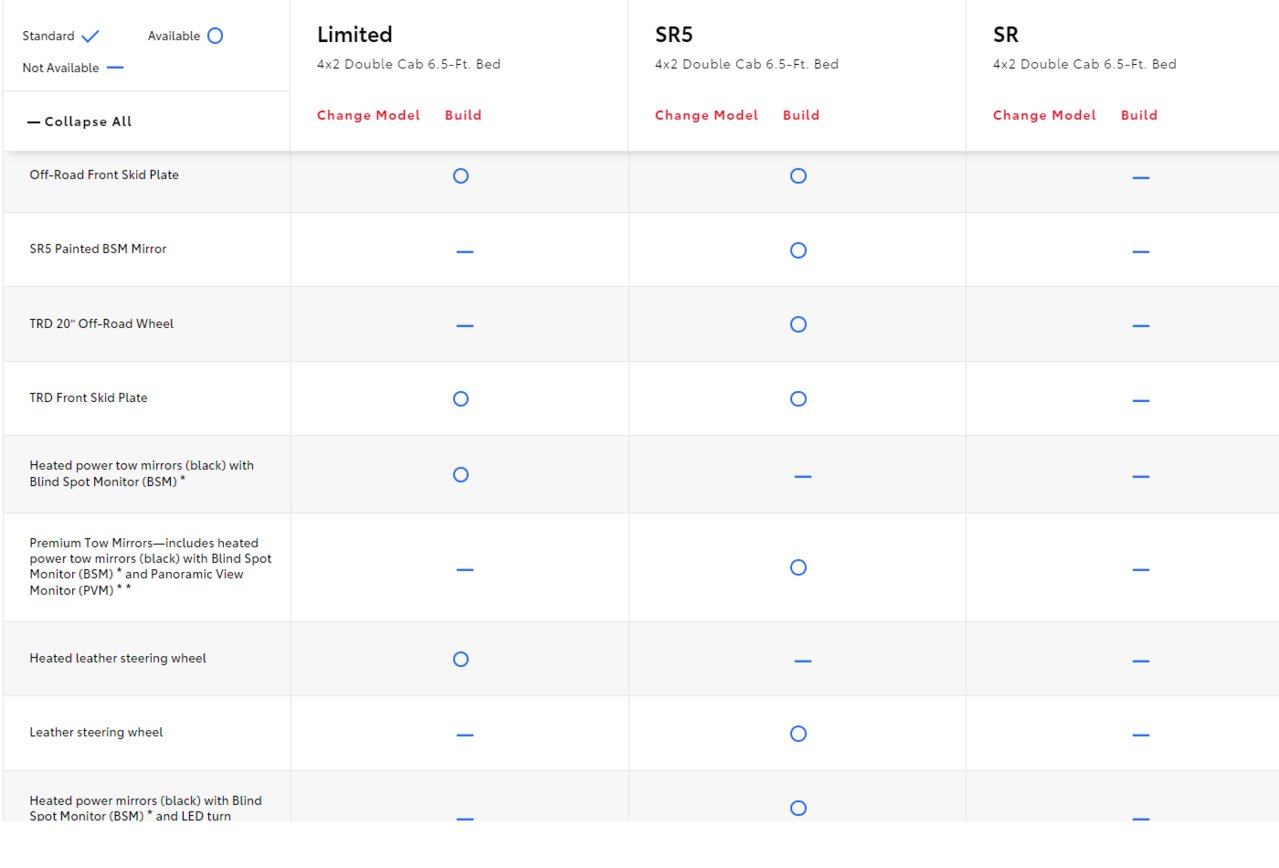Click the Limited circle for Heated leather steering wheel

tap(460, 660)
